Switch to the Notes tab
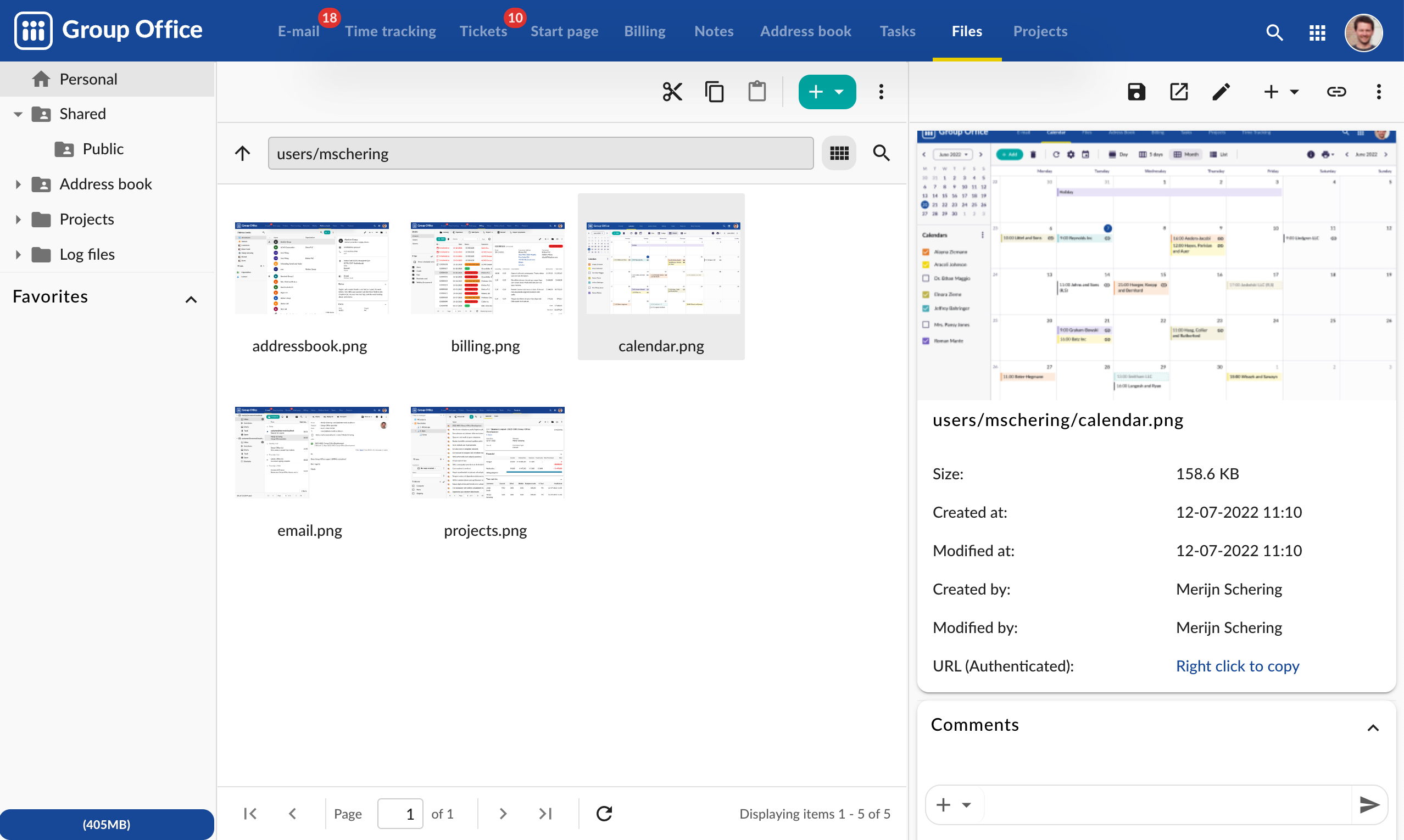This screenshot has height=840, width=1404. (x=713, y=31)
